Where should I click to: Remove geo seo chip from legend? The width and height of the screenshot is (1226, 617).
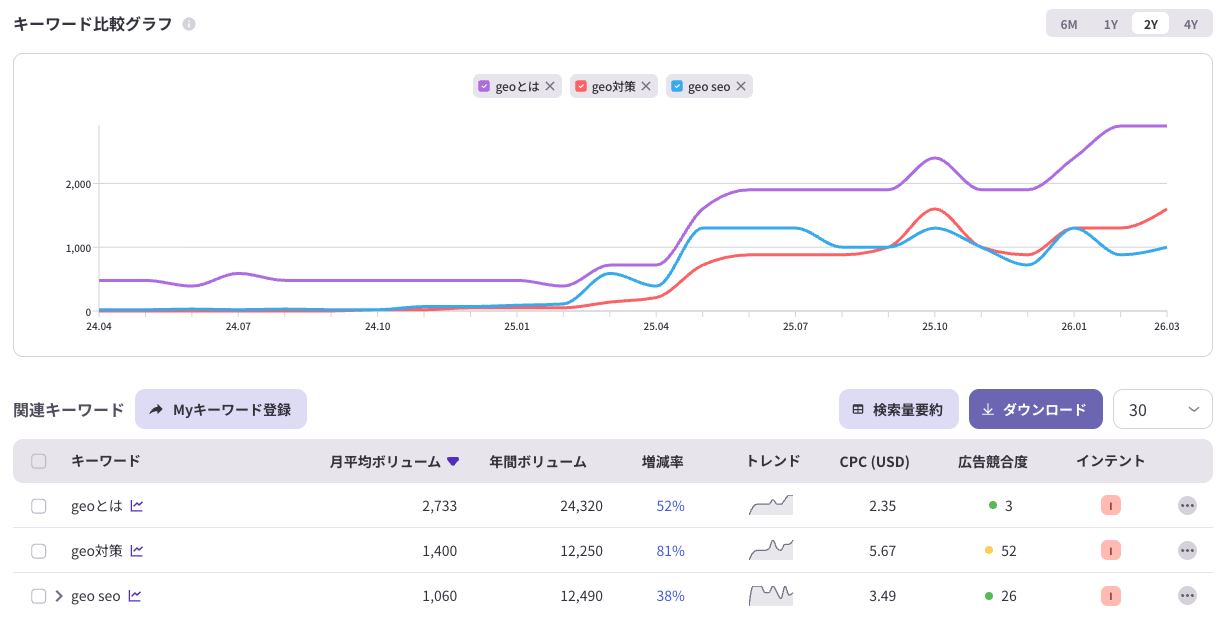[x=741, y=87]
